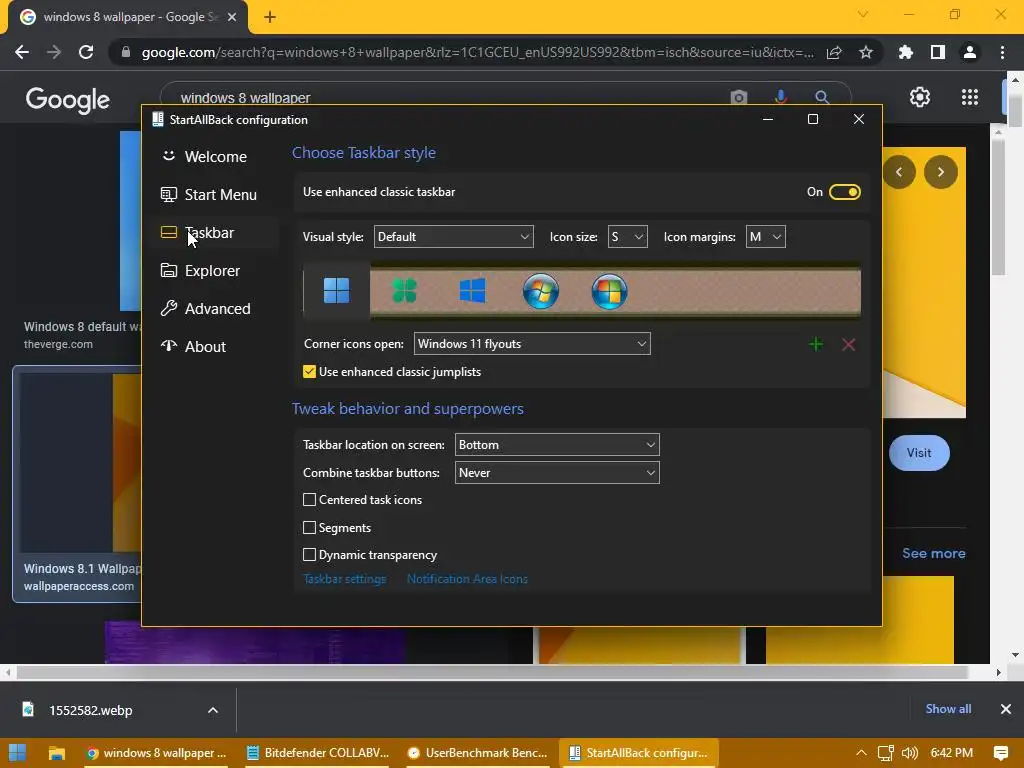The image size is (1024, 768).
Task: Open Chrome tab search chevron
Action: [x=863, y=14]
